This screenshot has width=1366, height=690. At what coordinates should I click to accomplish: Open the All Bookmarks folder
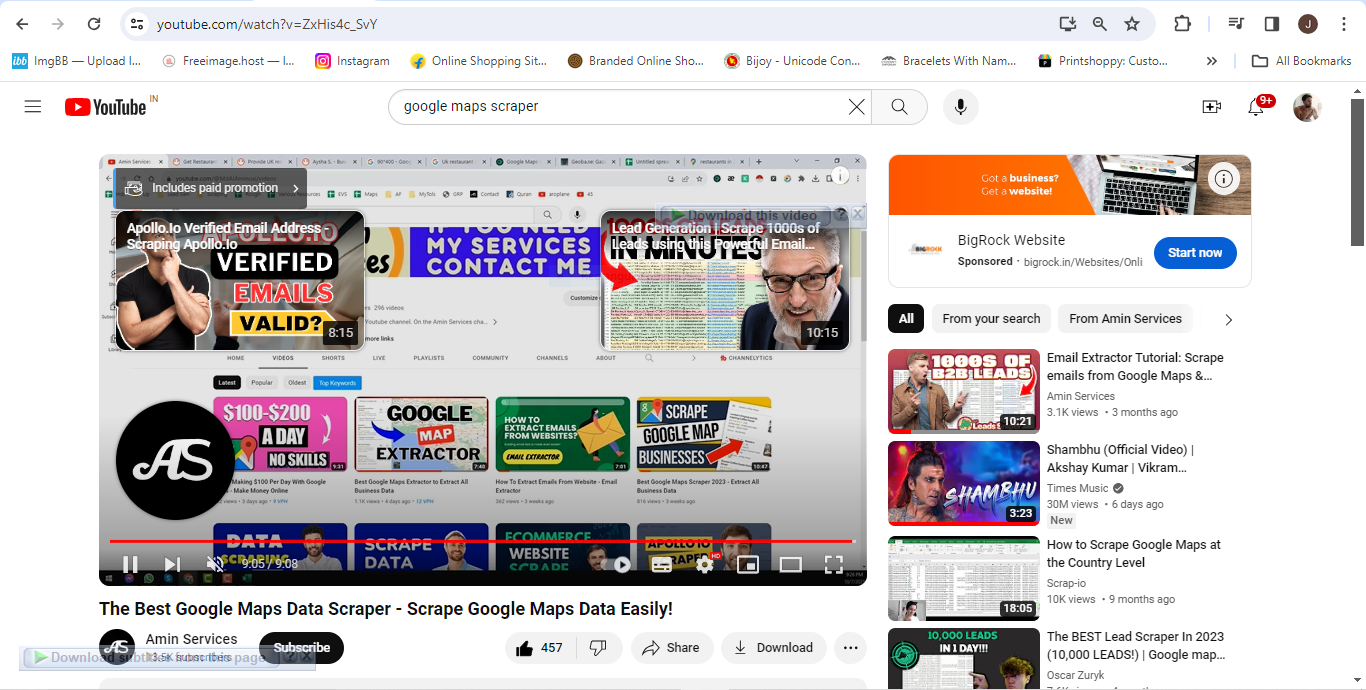[1302, 61]
